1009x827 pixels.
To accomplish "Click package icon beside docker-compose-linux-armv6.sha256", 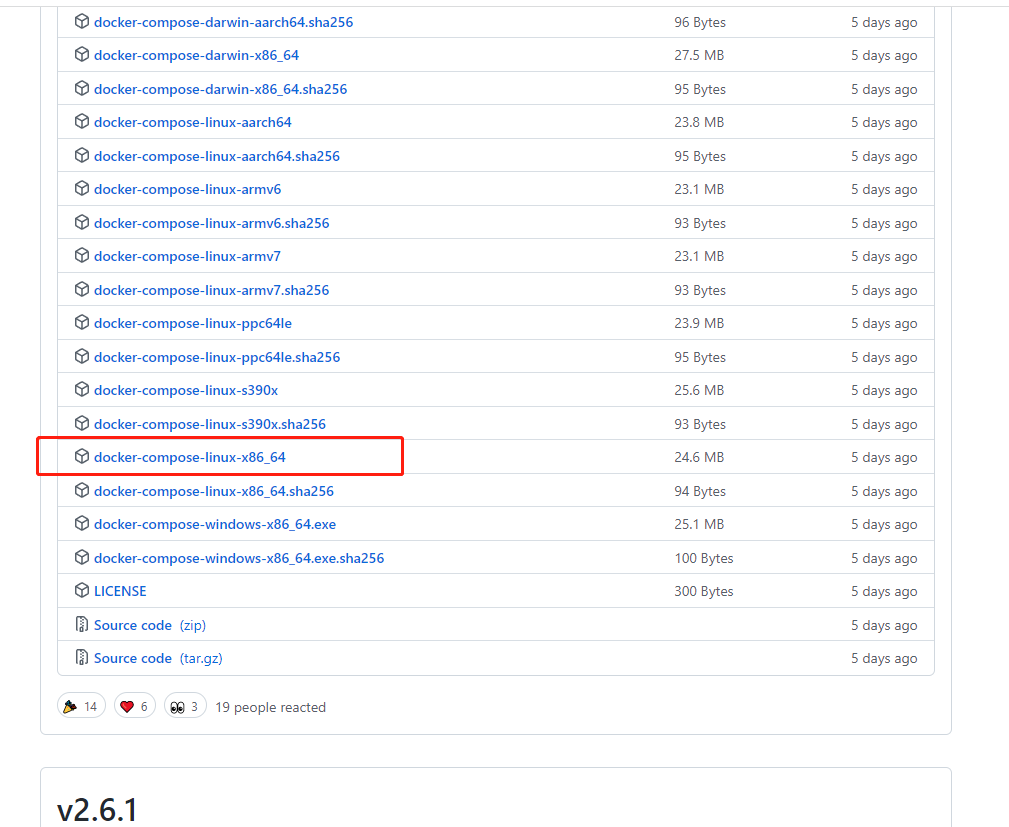I will (x=82, y=222).
